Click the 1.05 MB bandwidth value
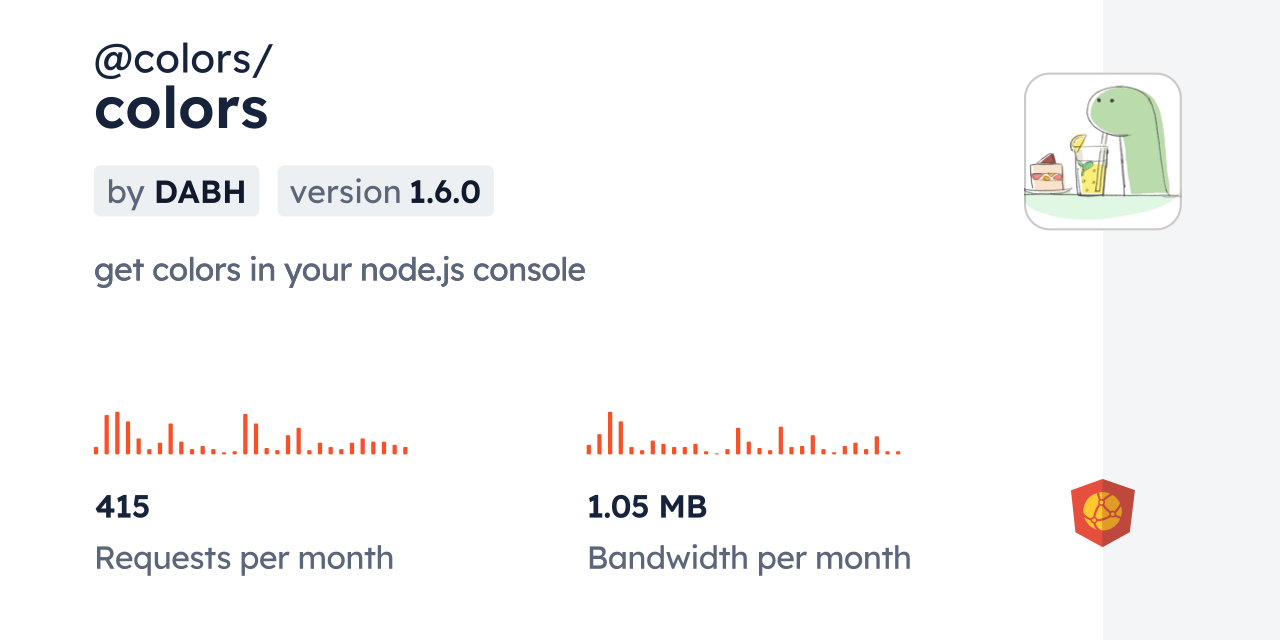 click(647, 507)
